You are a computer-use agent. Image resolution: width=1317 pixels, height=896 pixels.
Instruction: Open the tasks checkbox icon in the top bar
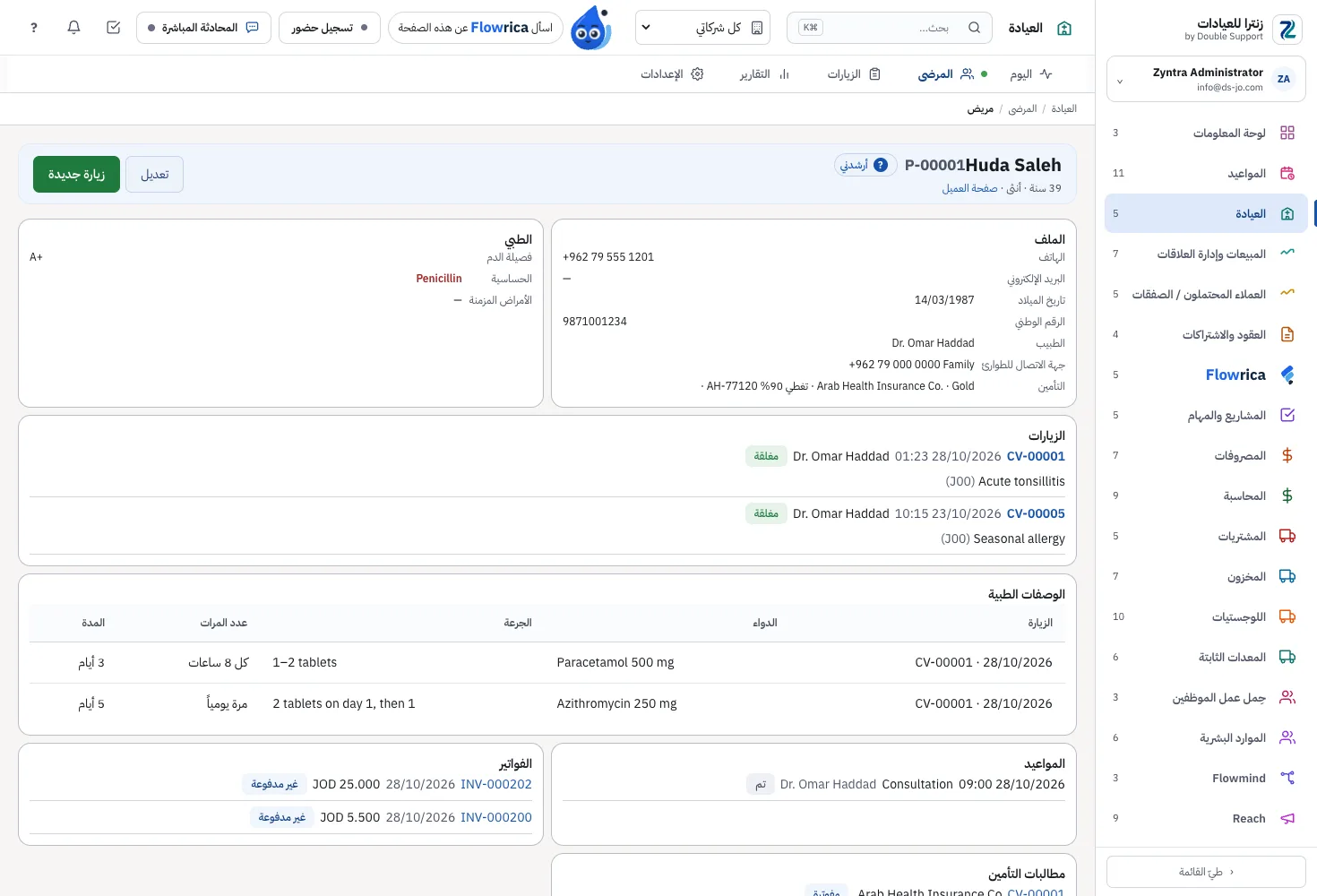click(113, 28)
